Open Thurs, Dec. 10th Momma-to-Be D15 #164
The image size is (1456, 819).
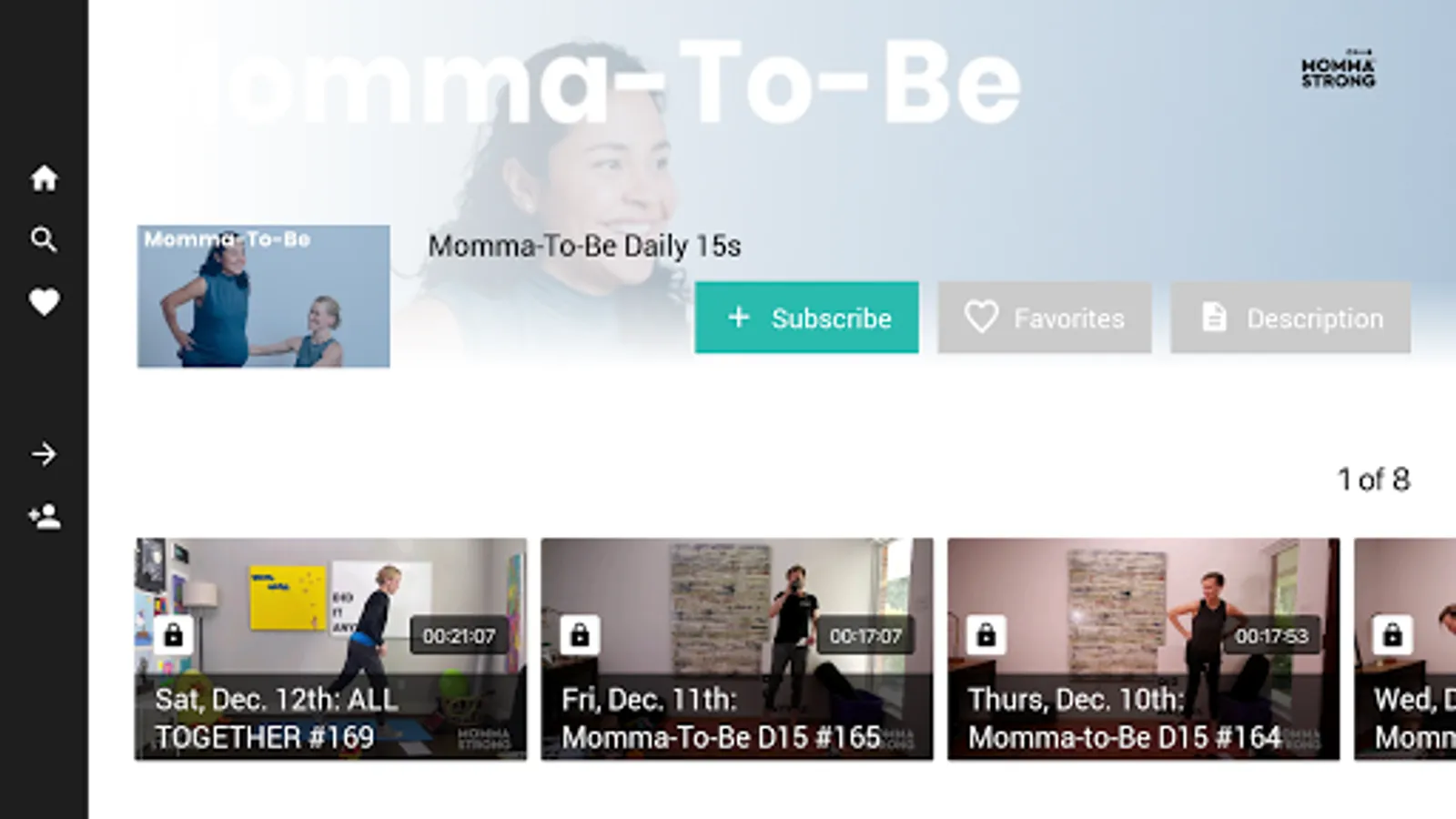[1144, 649]
